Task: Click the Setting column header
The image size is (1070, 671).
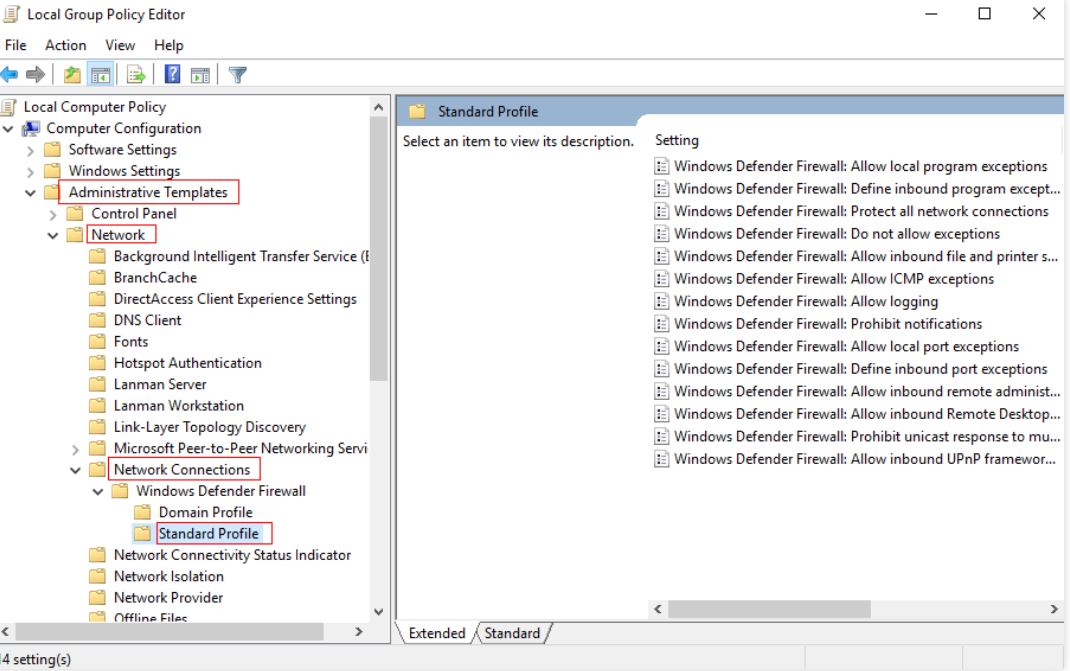Action: [x=677, y=140]
